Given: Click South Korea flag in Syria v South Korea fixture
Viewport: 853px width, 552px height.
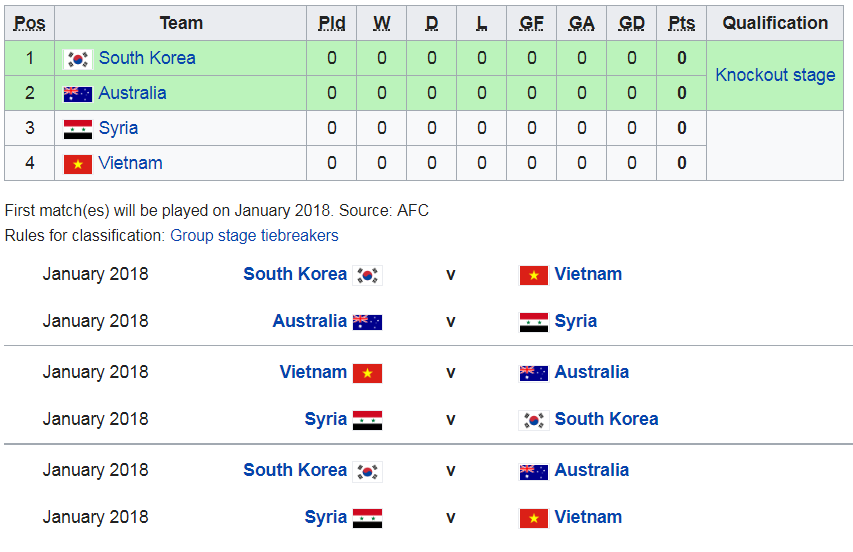Looking at the screenshot, I should point(534,420).
